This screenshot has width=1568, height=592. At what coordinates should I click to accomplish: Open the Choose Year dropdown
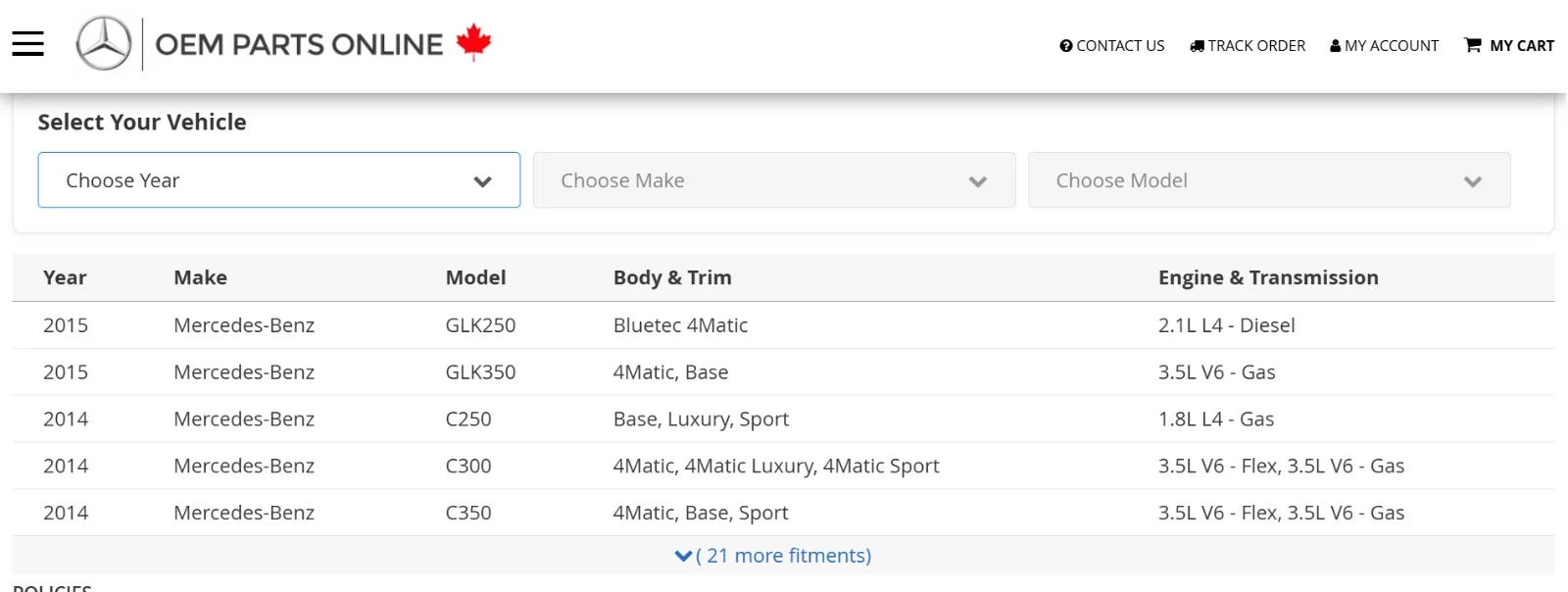279,180
